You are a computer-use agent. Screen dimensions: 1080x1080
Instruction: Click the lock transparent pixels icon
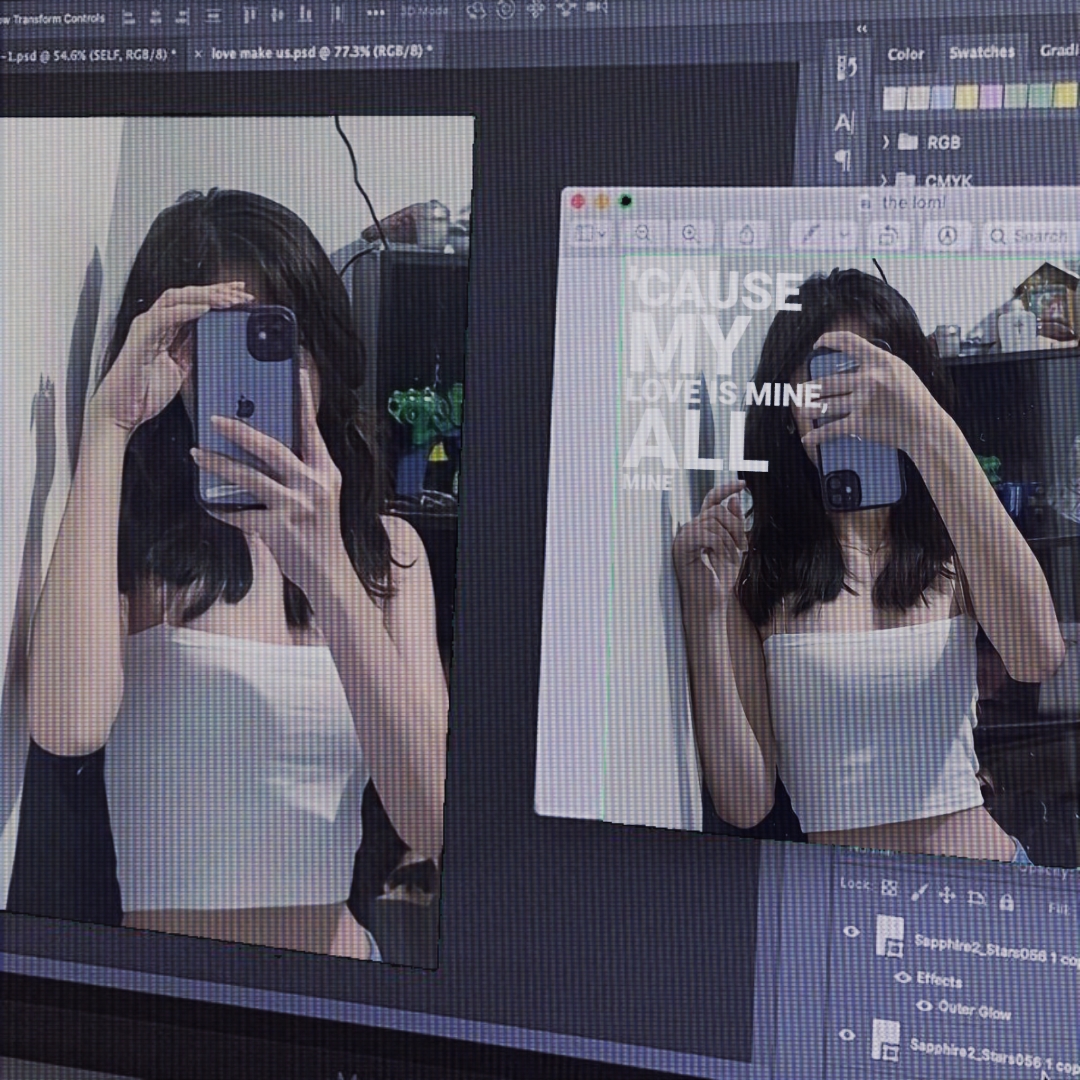point(889,887)
